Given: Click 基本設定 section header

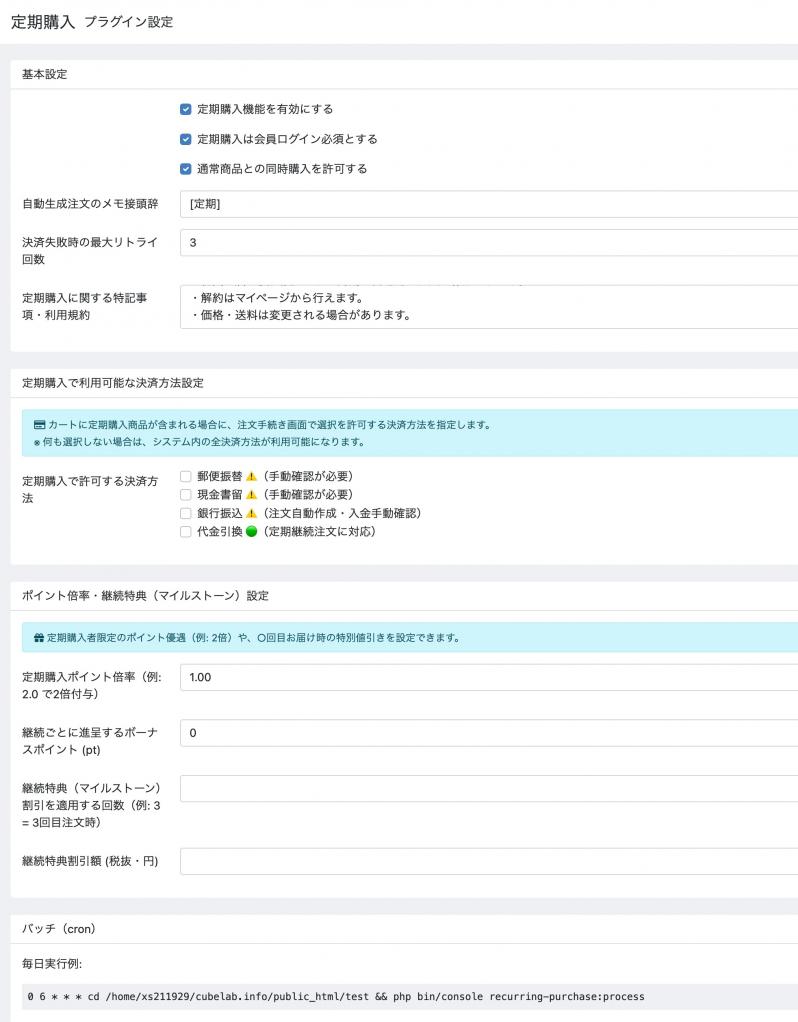Looking at the screenshot, I should pos(44,74).
